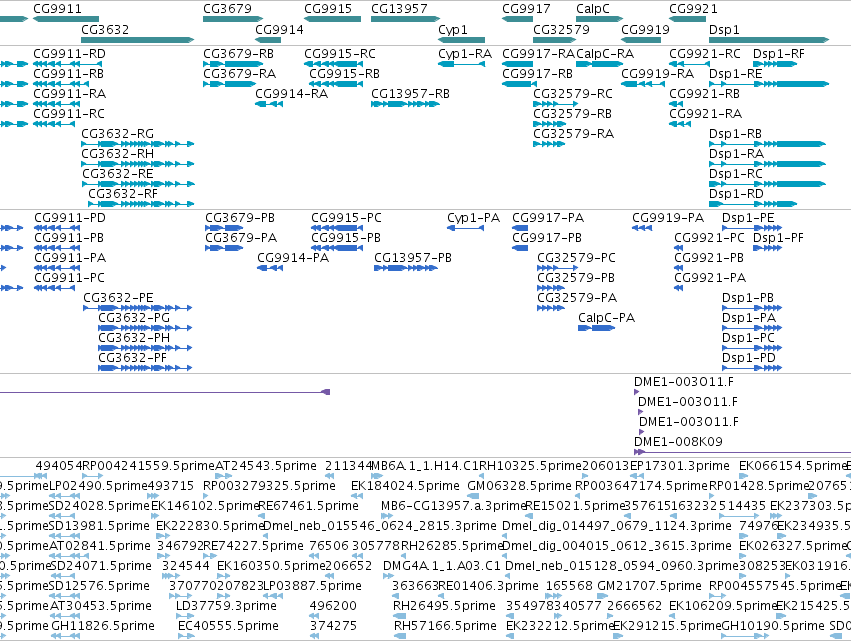Select the CG9914 gene label
Screen dimensions: 851x641
click(x=280, y=29)
